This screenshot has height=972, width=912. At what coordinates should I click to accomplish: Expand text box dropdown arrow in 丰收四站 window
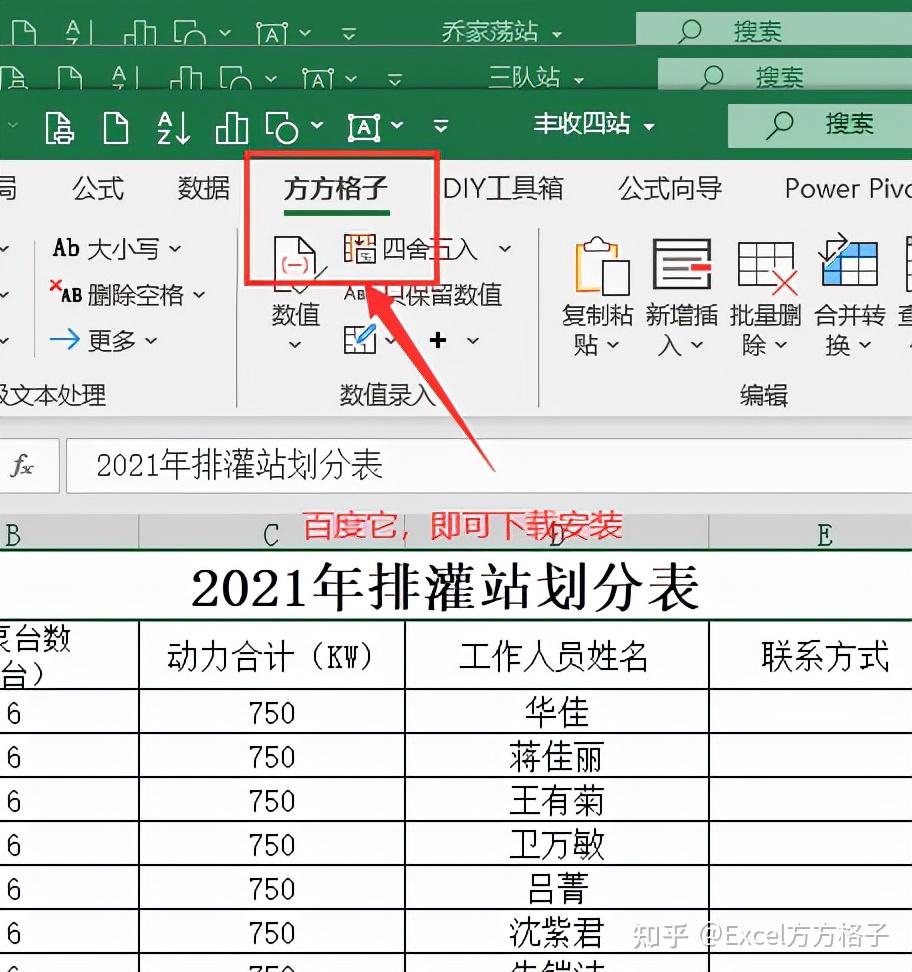[x=397, y=125]
